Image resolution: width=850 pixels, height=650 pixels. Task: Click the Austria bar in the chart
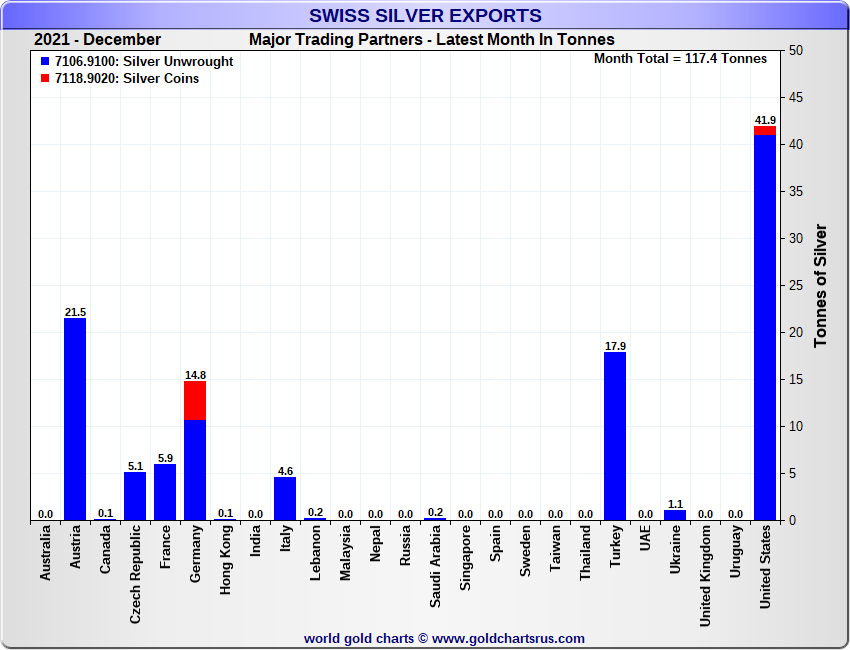tap(75, 419)
